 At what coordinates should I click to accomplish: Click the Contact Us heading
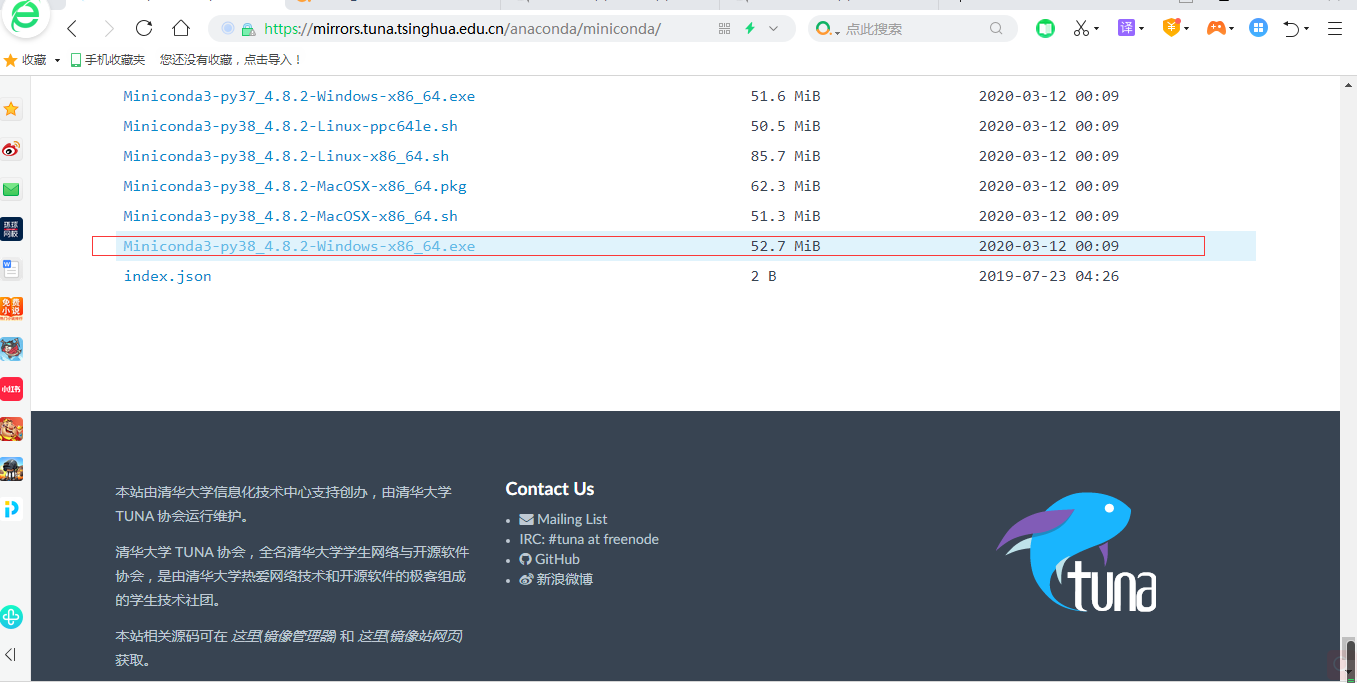click(x=550, y=489)
